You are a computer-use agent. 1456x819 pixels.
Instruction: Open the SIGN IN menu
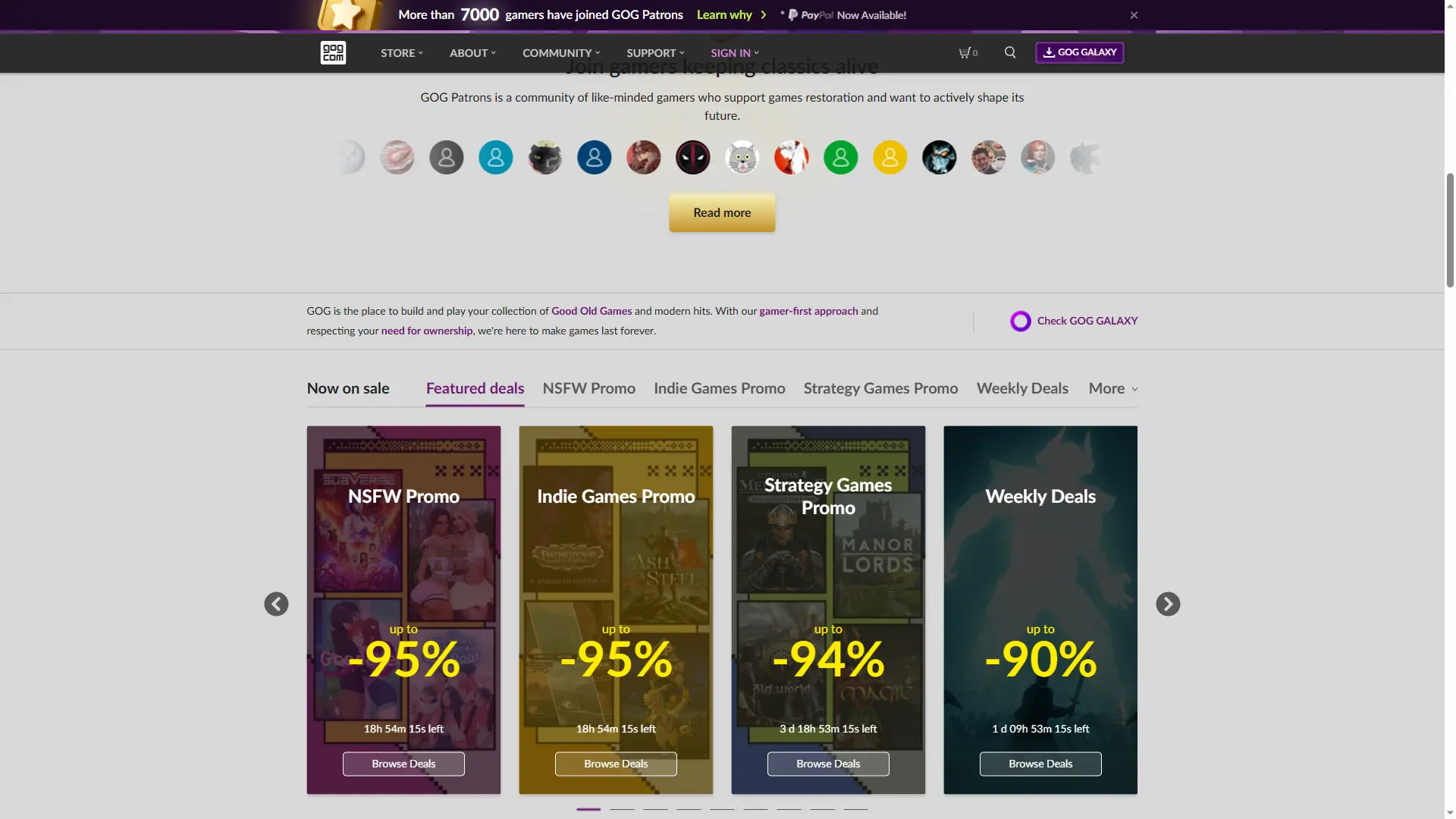(x=734, y=53)
